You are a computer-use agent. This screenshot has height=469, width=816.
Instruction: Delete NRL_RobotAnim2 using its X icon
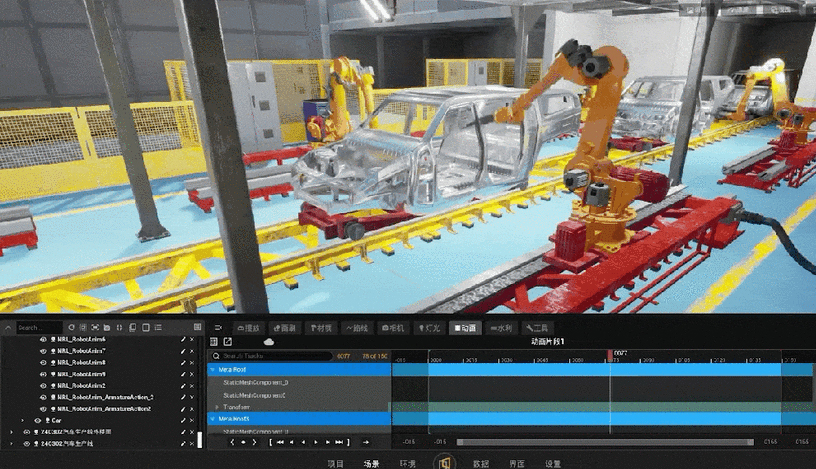click(x=191, y=385)
